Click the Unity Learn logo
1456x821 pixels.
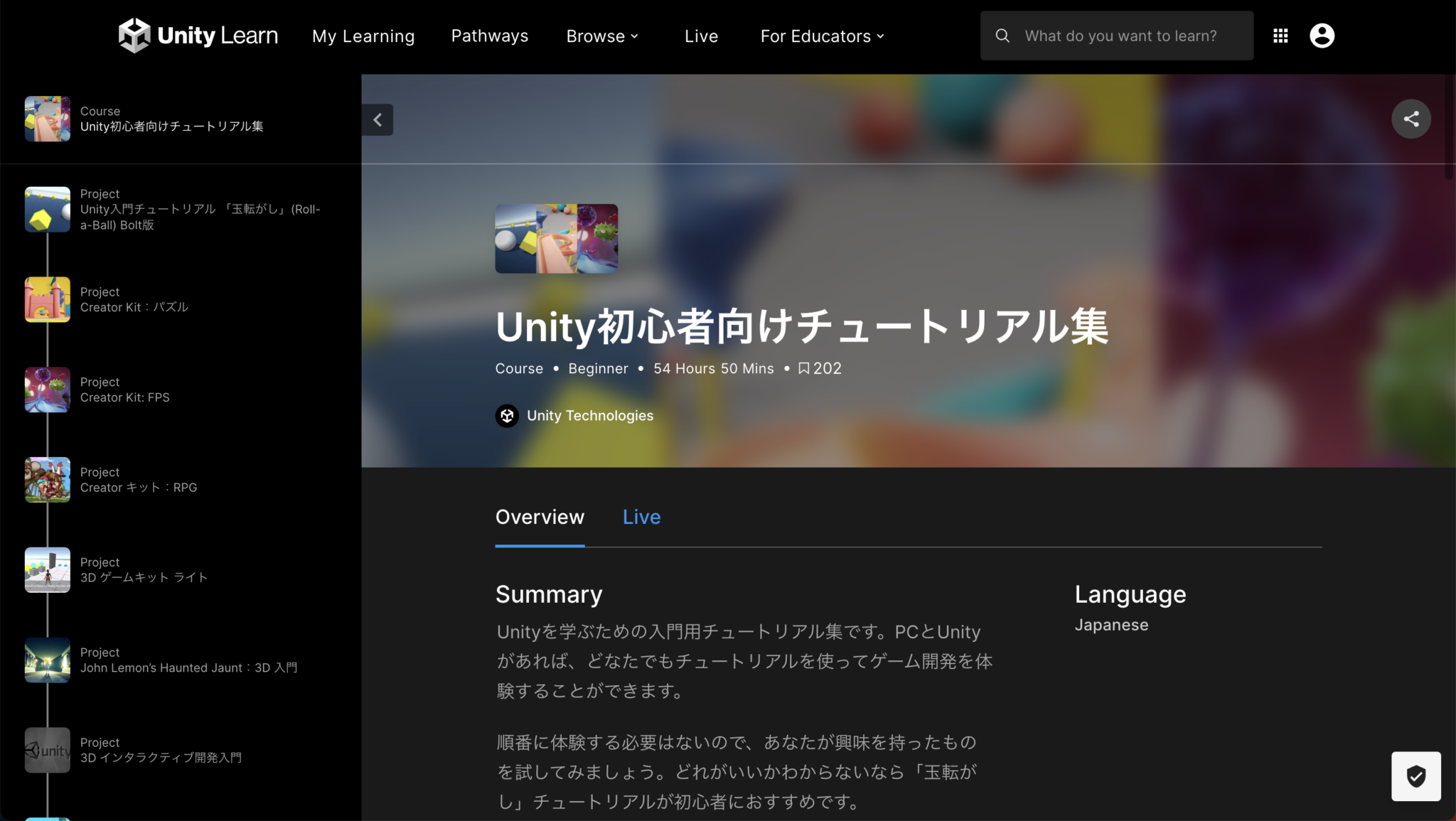click(x=198, y=36)
